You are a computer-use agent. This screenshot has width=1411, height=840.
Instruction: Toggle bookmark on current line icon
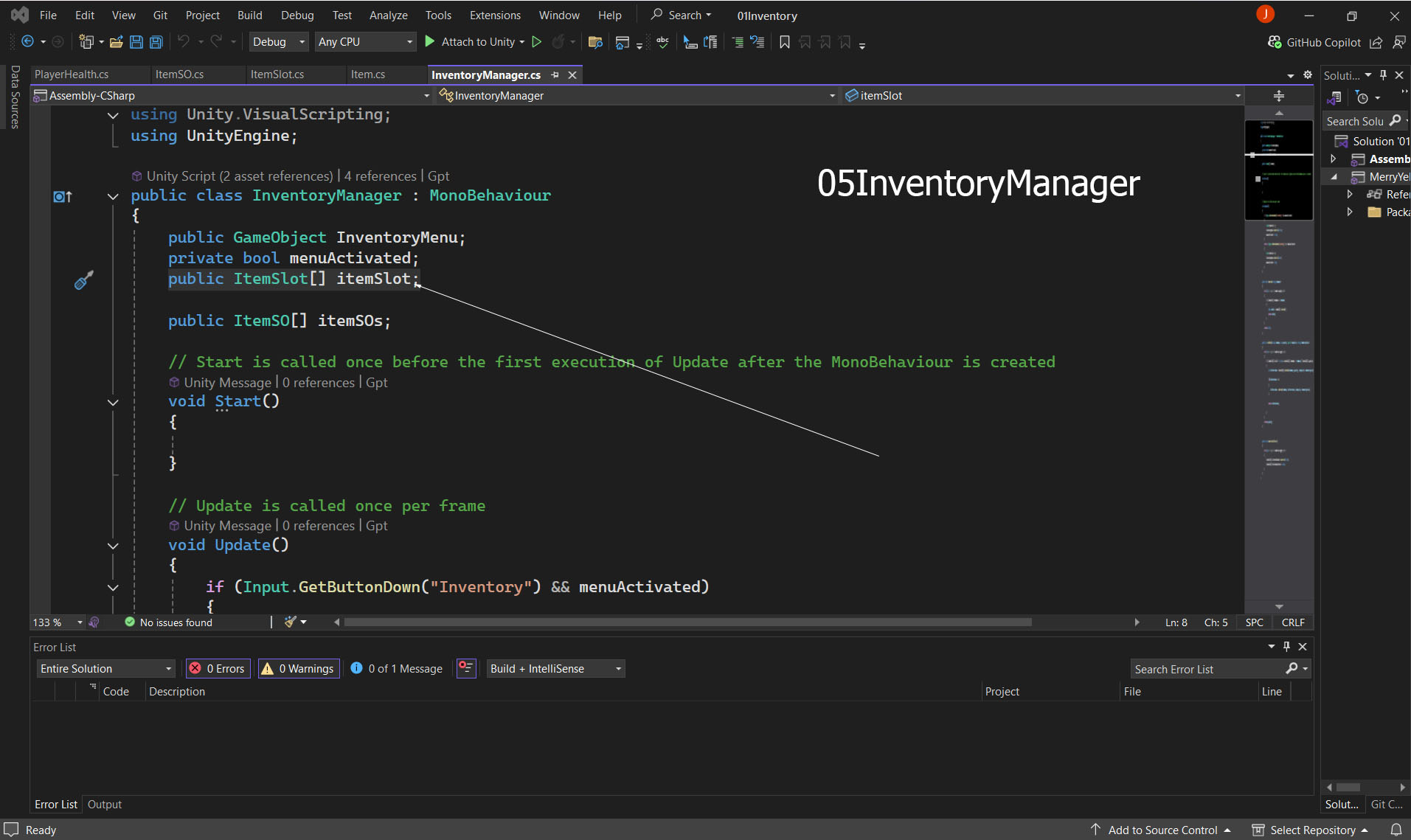(x=785, y=42)
